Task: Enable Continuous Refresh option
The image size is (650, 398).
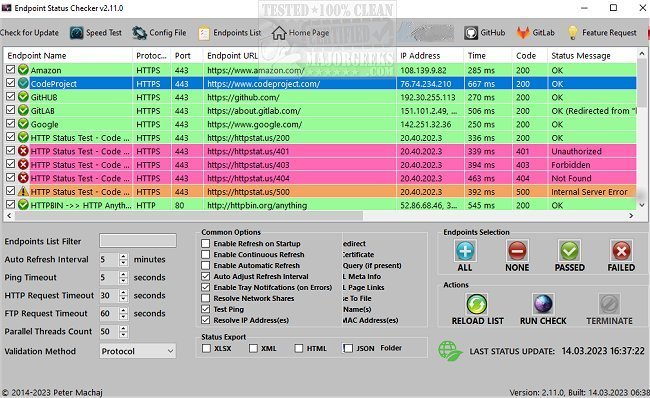Action: [206, 254]
